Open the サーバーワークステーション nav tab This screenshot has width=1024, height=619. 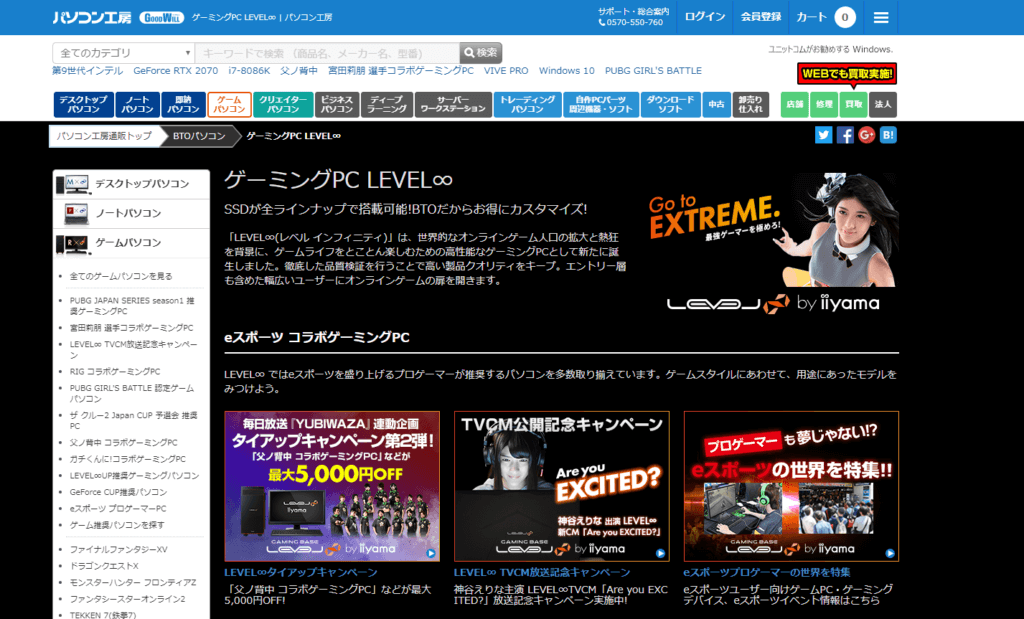[x=453, y=104]
